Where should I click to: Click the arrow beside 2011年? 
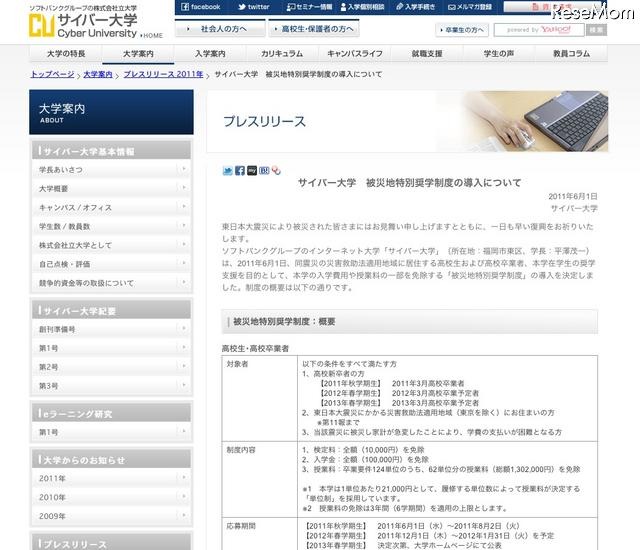(x=184, y=477)
